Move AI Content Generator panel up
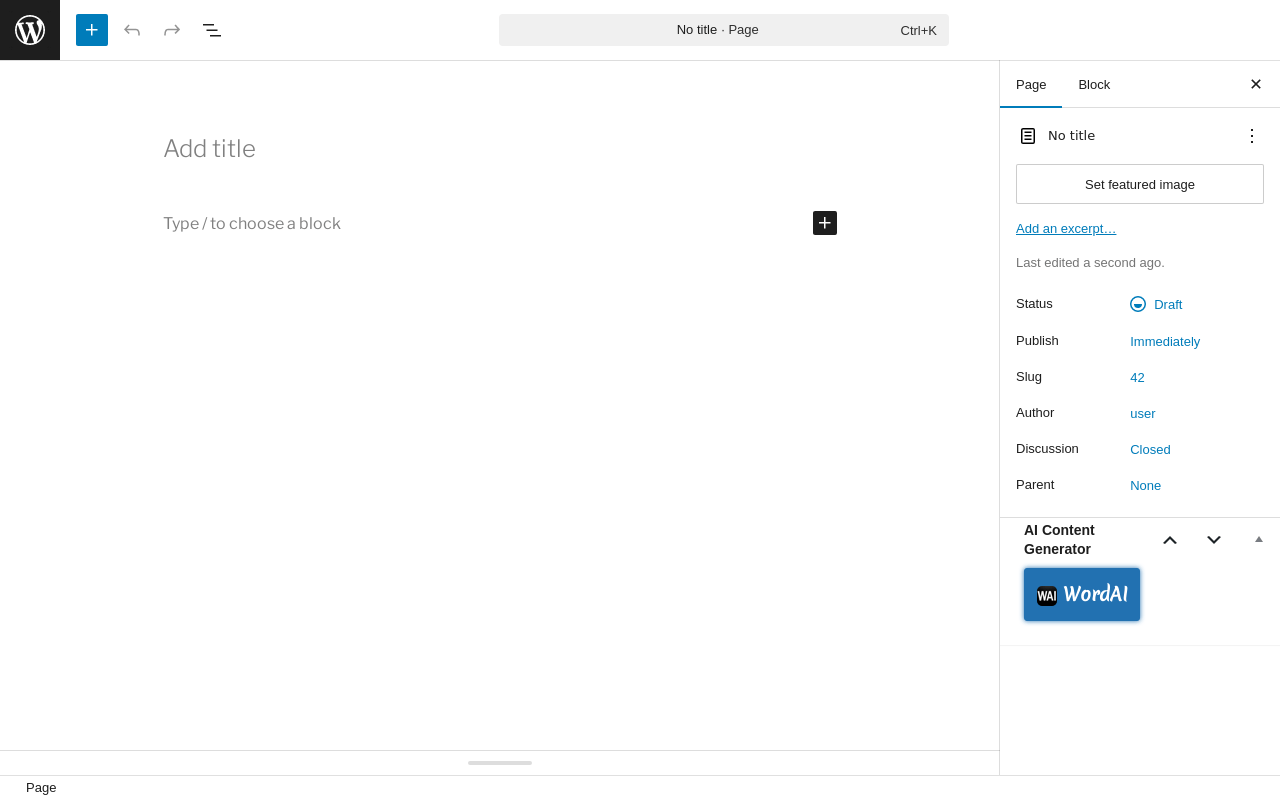 coord(1170,540)
